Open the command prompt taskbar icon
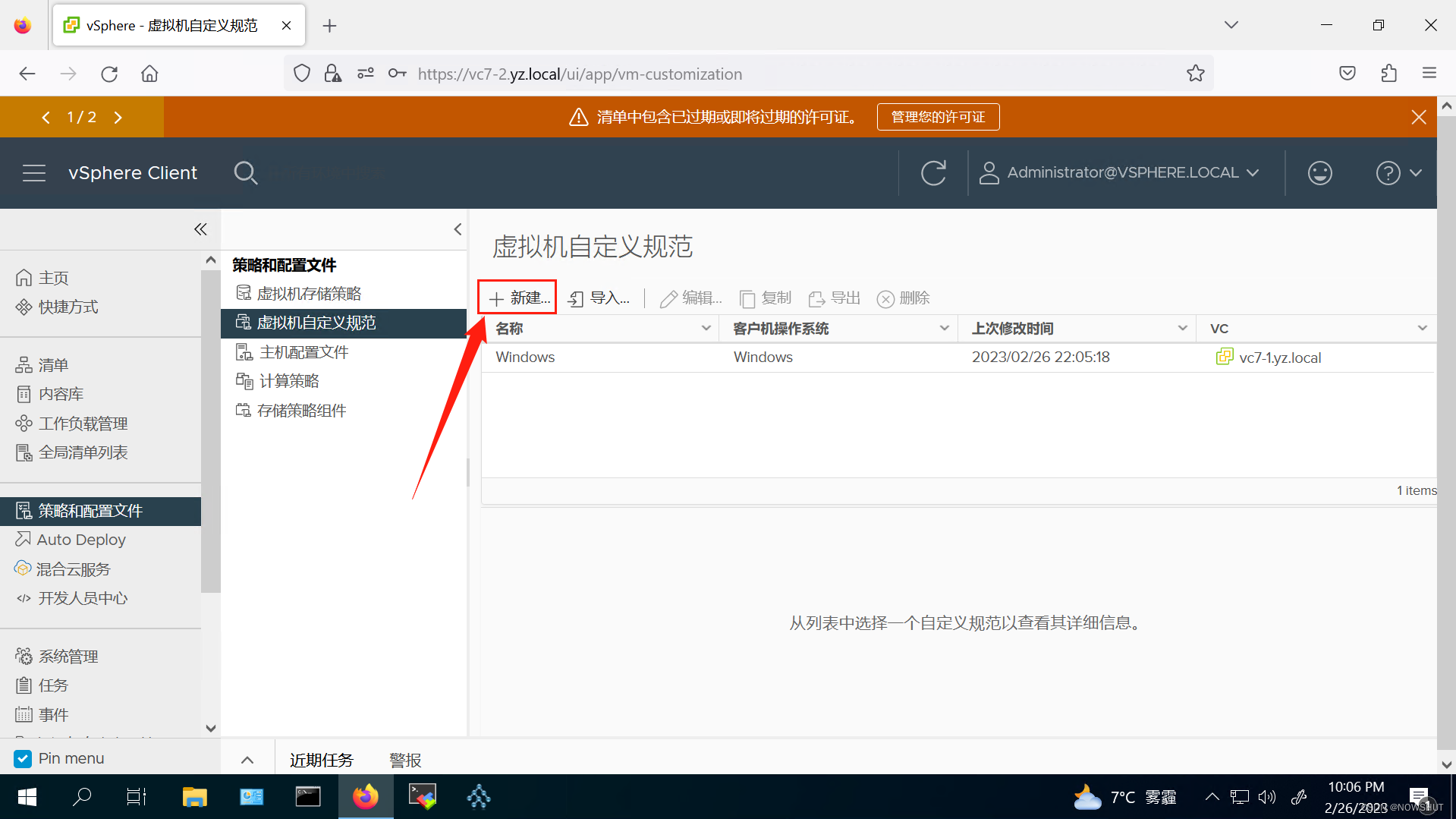This screenshot has height=819, width=1456. point(307,797)
